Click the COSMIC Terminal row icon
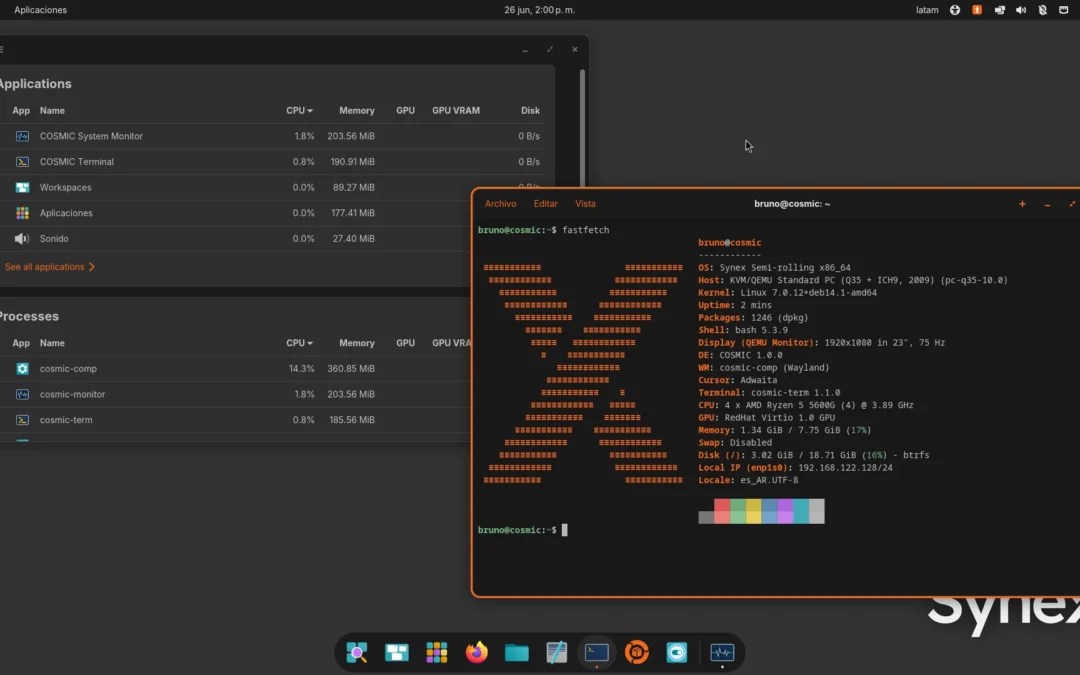 [x=22, y=162]
